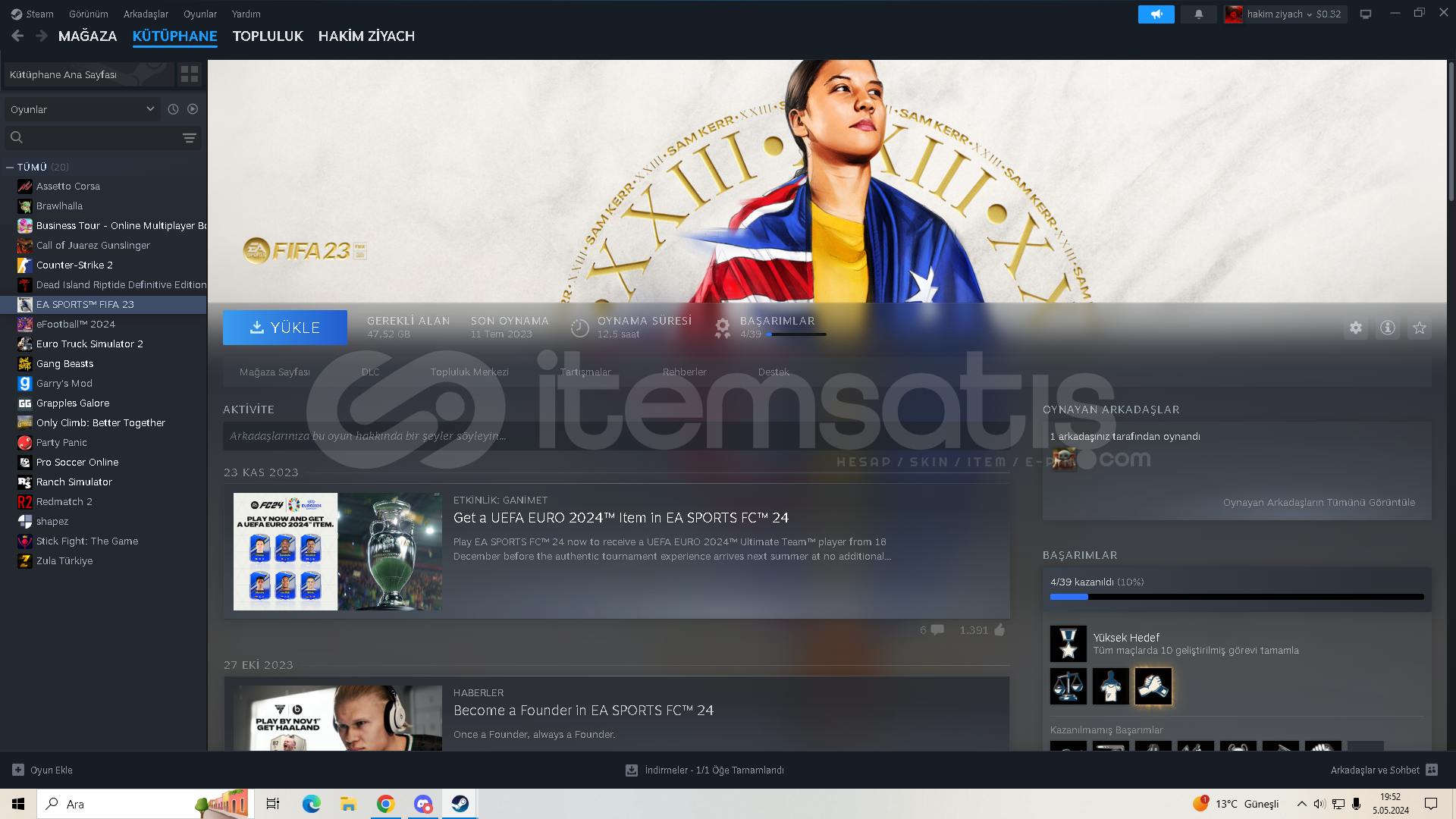Click Oyun Ekle at bottom left
The height and width of the screenshot is (819, 1456).
click(42, 770)
